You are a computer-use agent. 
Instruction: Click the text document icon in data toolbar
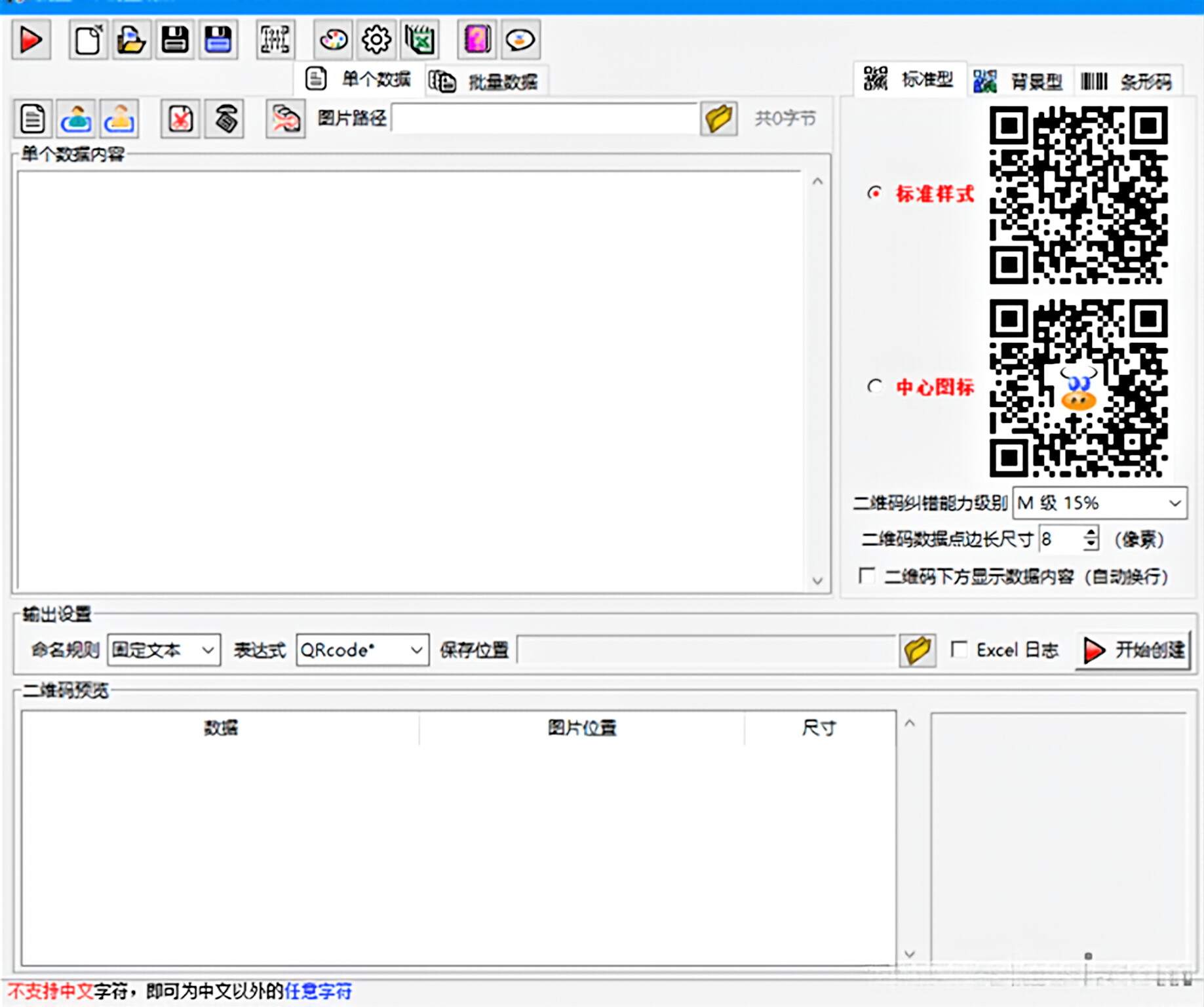pos(33,119)
